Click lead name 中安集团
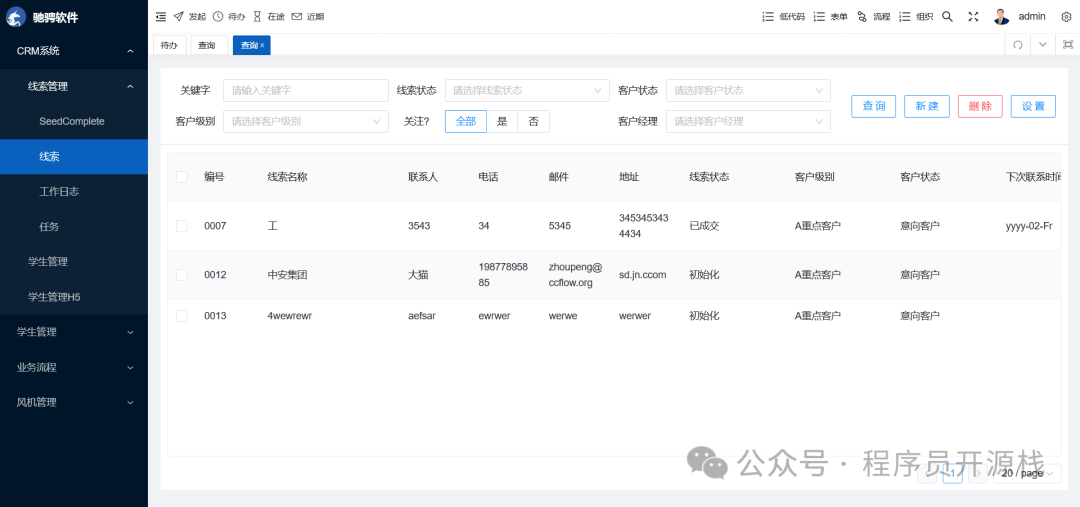Image resolution: width=1080 pixels, height=507 pixels. click(x=287, y=275)
